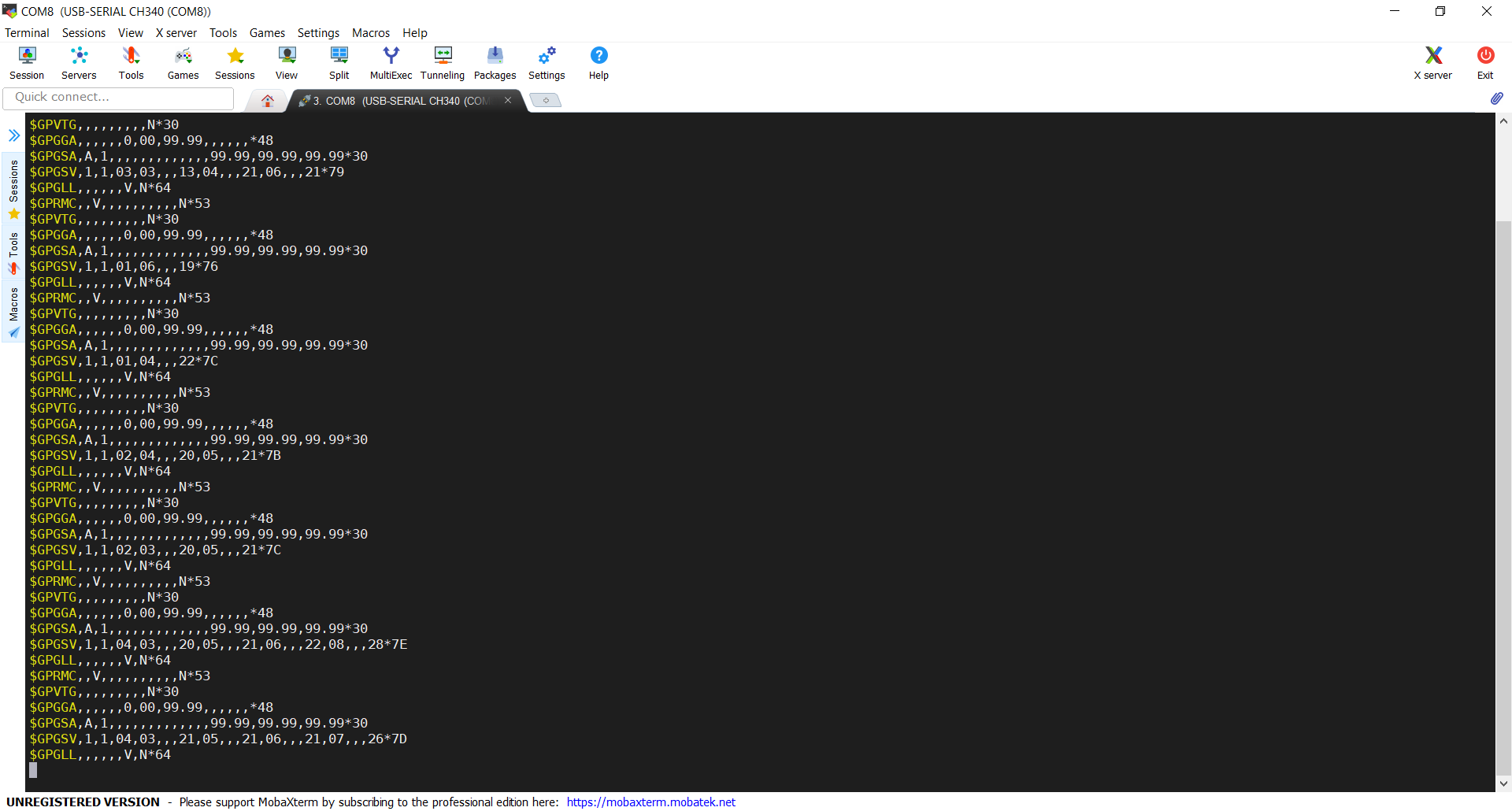1512x811 pixels.
Task: Start the X server
Action: coord(1432,62)
